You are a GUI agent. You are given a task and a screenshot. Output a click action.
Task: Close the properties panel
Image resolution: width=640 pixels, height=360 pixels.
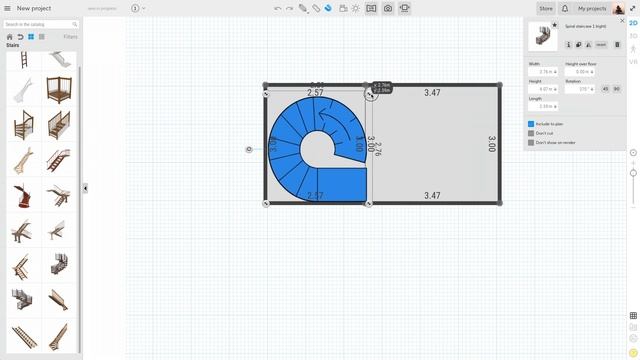[622, 20]
